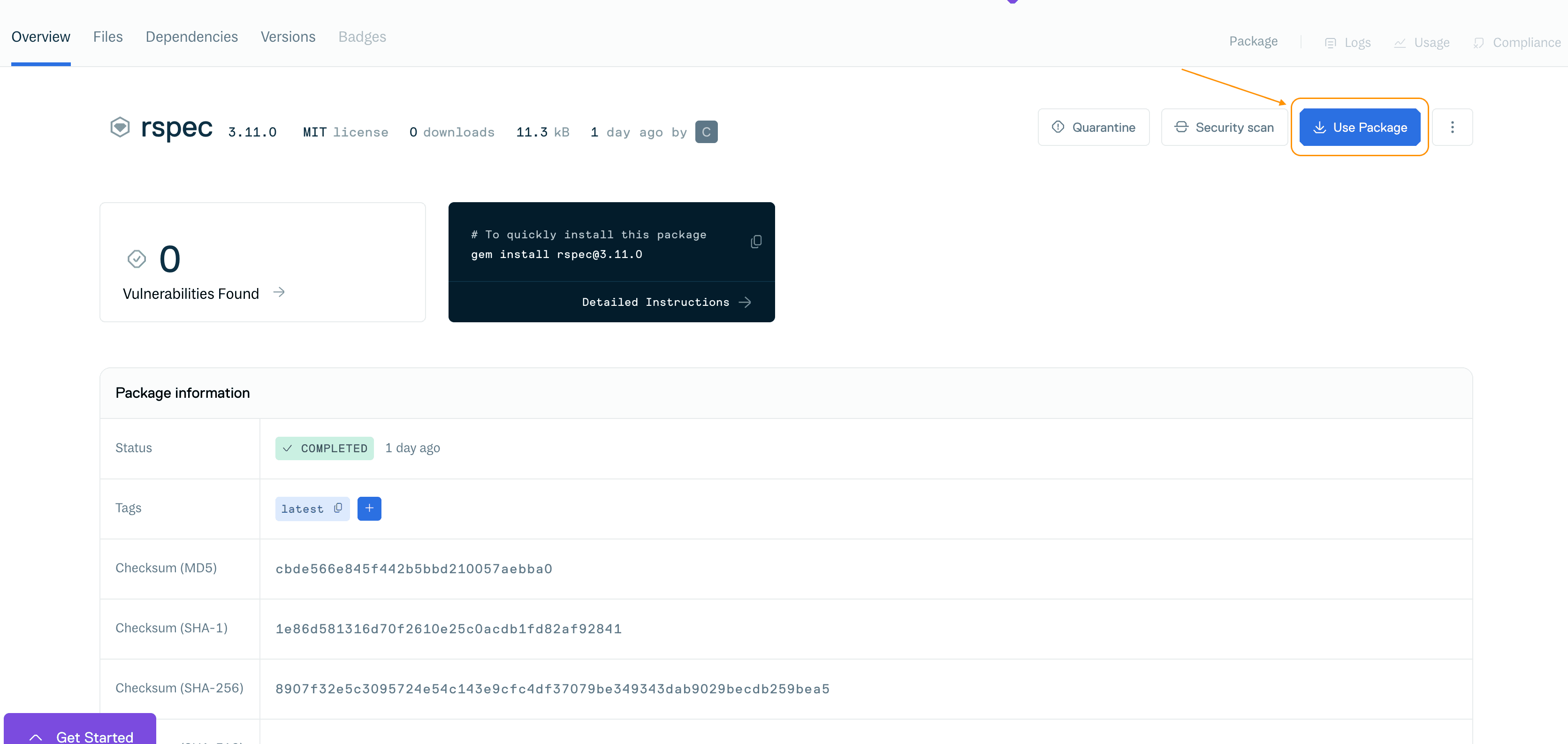This screenshot has width=1568, height=744.
Task: Open the Logs panel
Action: (1347, 42)
